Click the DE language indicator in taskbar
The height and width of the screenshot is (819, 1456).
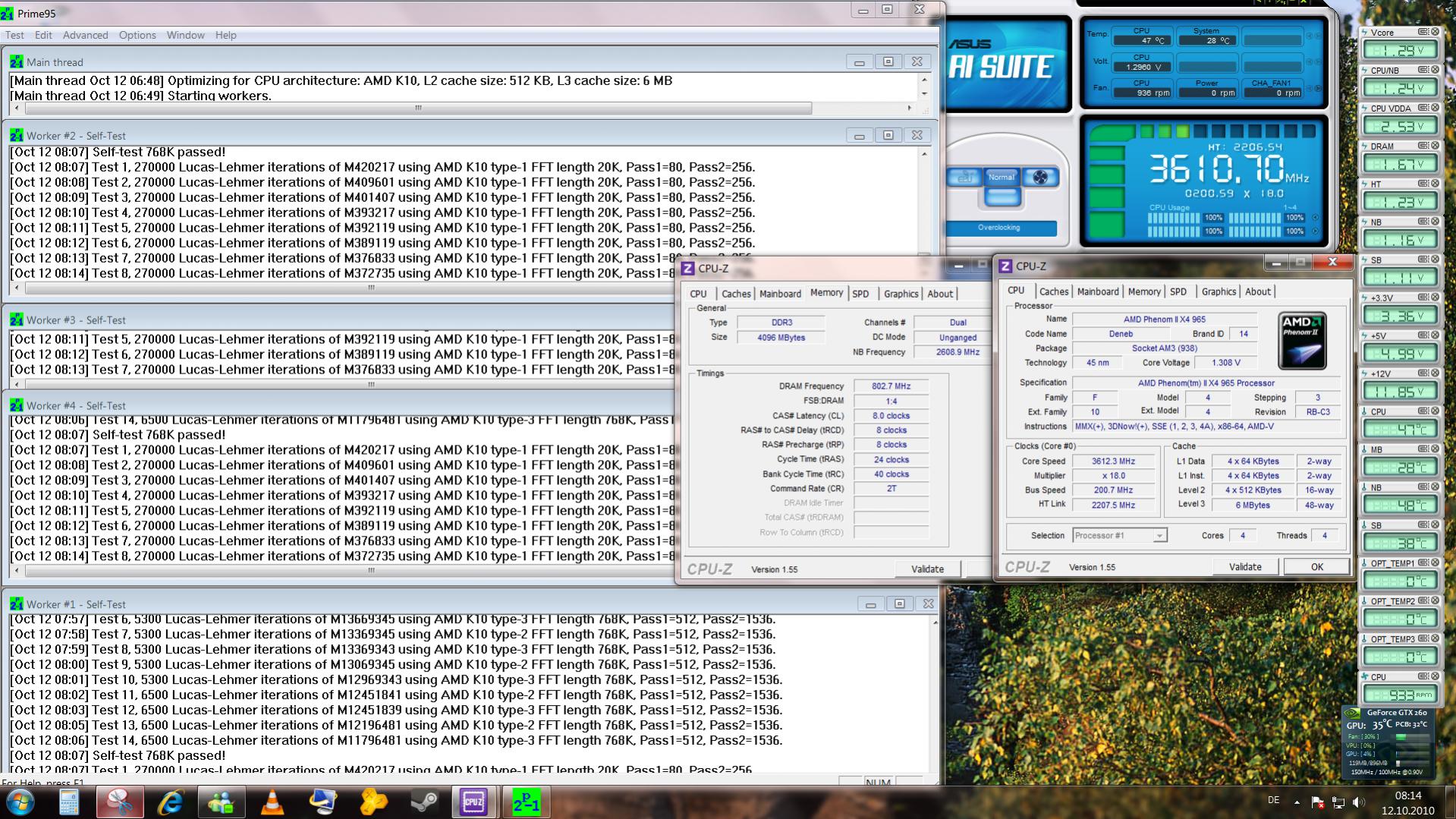(x=1274, y=800)
